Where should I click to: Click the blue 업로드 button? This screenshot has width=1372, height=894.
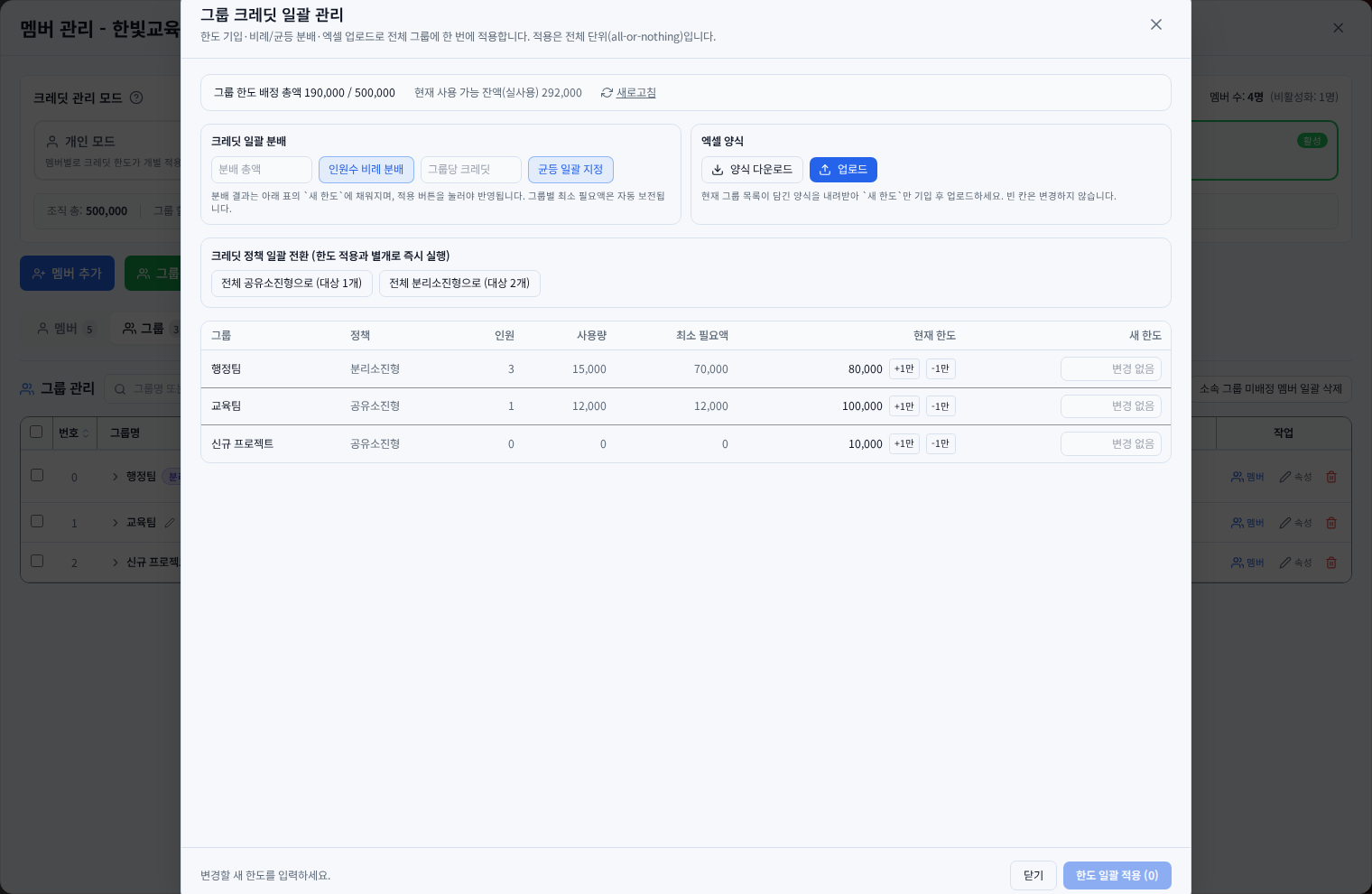coord(843,170)
